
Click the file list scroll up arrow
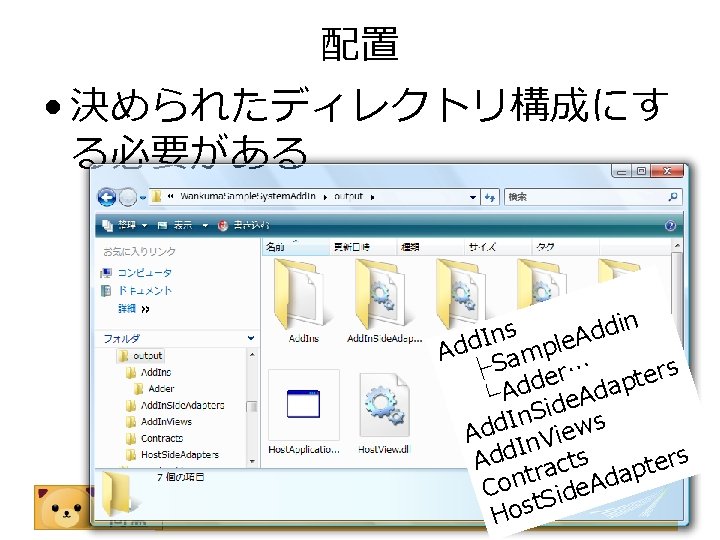pyautogui.click(x=677, y=247)
